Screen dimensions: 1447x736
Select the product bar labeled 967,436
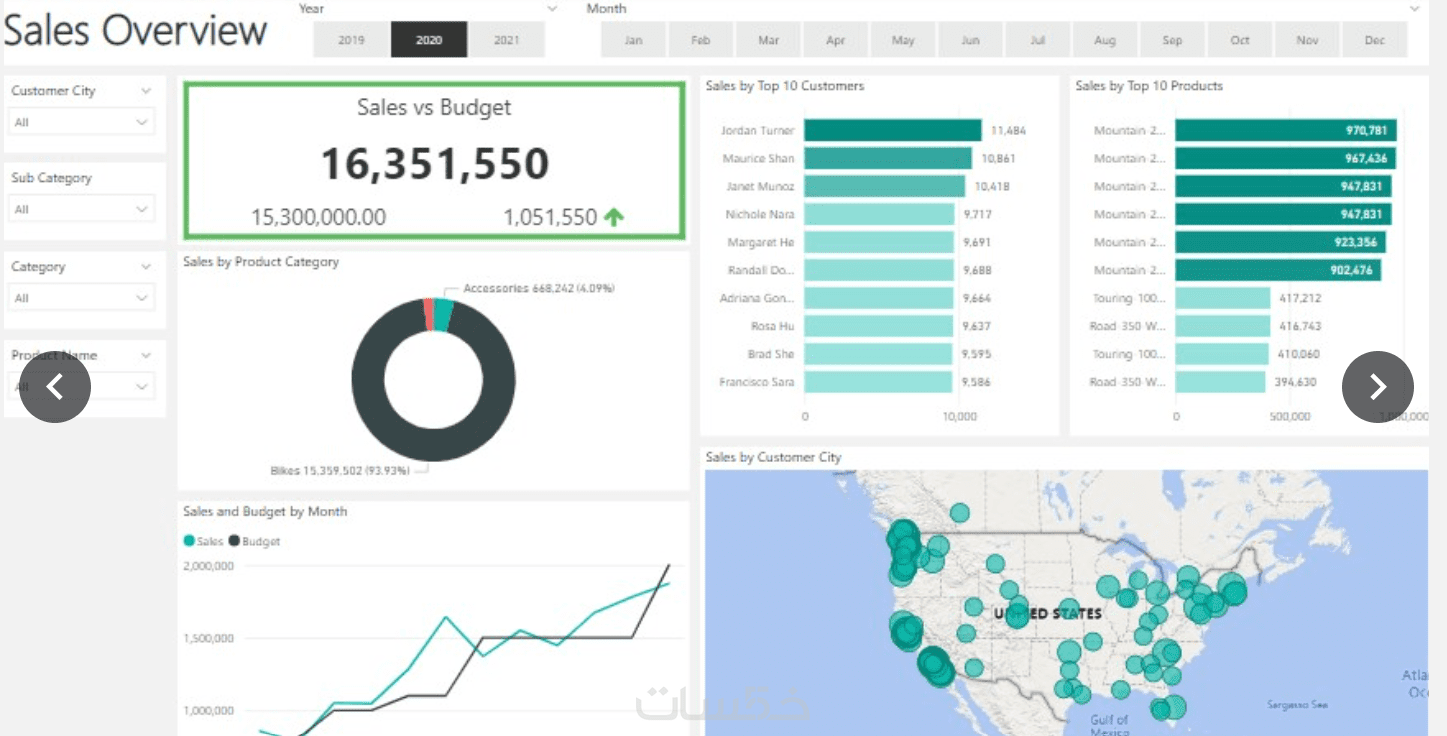point(1285,158)
